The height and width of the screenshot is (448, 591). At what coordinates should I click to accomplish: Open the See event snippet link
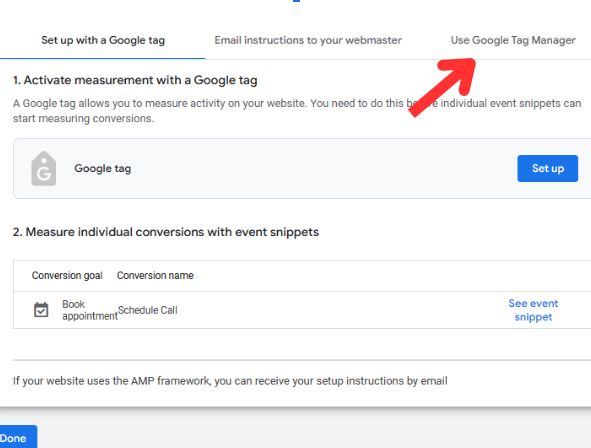(533, 310)
